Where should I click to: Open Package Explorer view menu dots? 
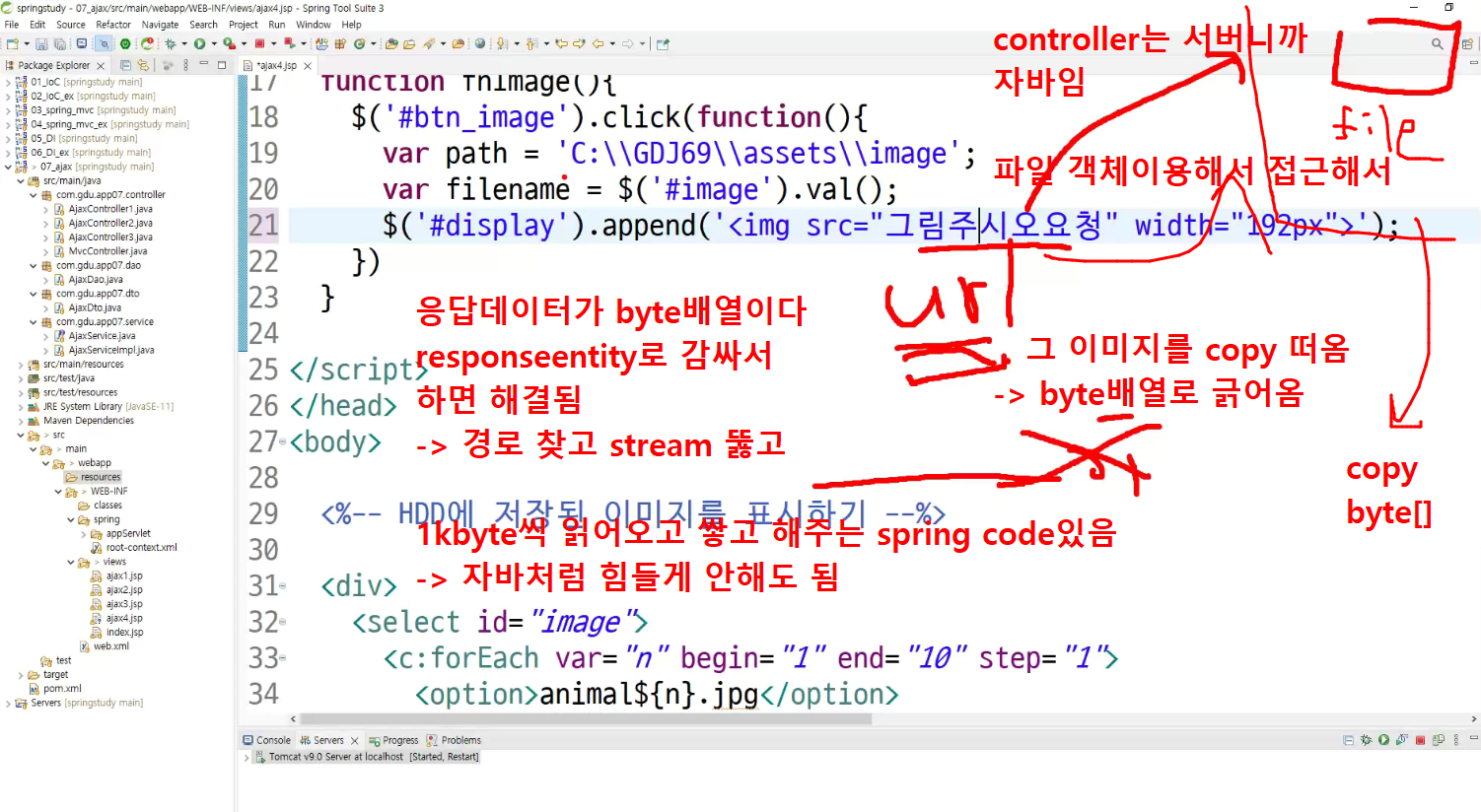185,65
